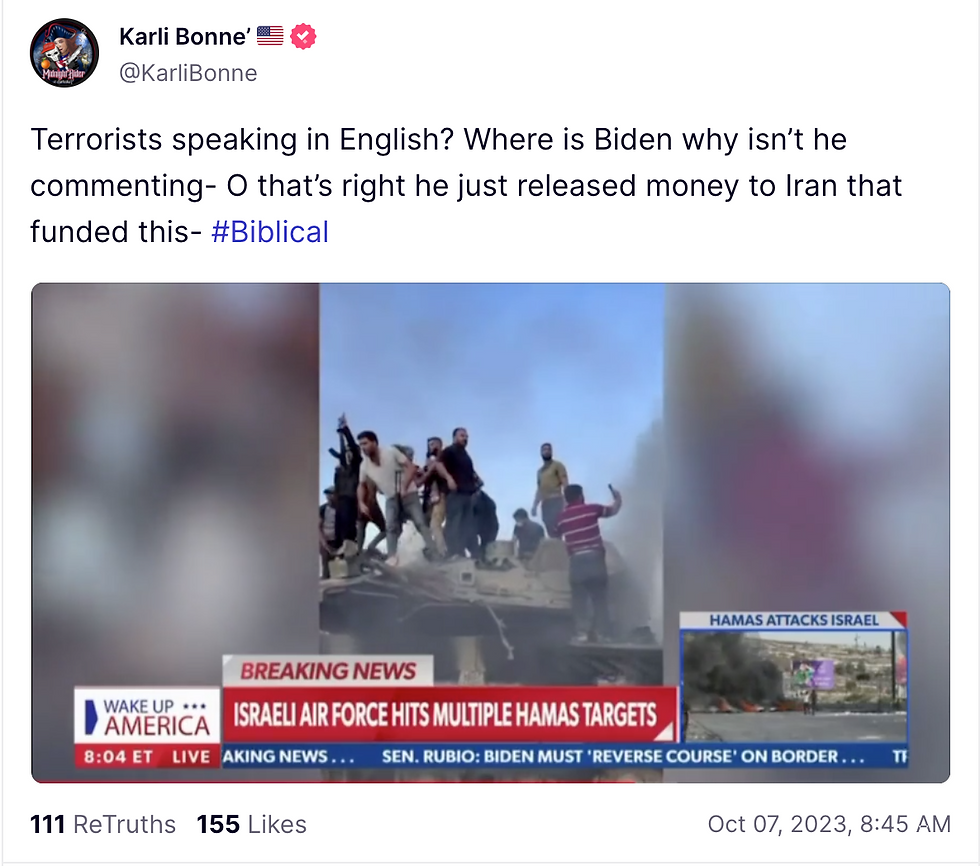Click the American flag emoji
Image resolution: width=980 pixels, height=866 pixels.
pos(270,36)
